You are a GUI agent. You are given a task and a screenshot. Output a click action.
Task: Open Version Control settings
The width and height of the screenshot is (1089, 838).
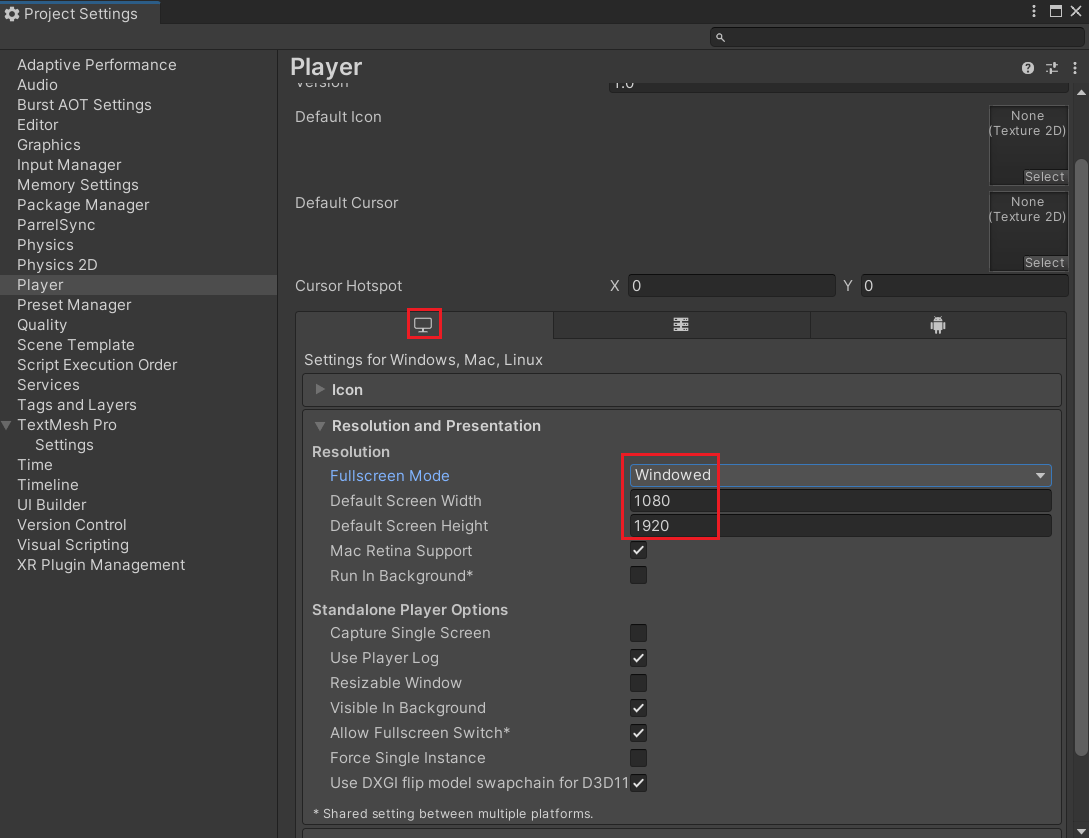(x=72, y=525)
